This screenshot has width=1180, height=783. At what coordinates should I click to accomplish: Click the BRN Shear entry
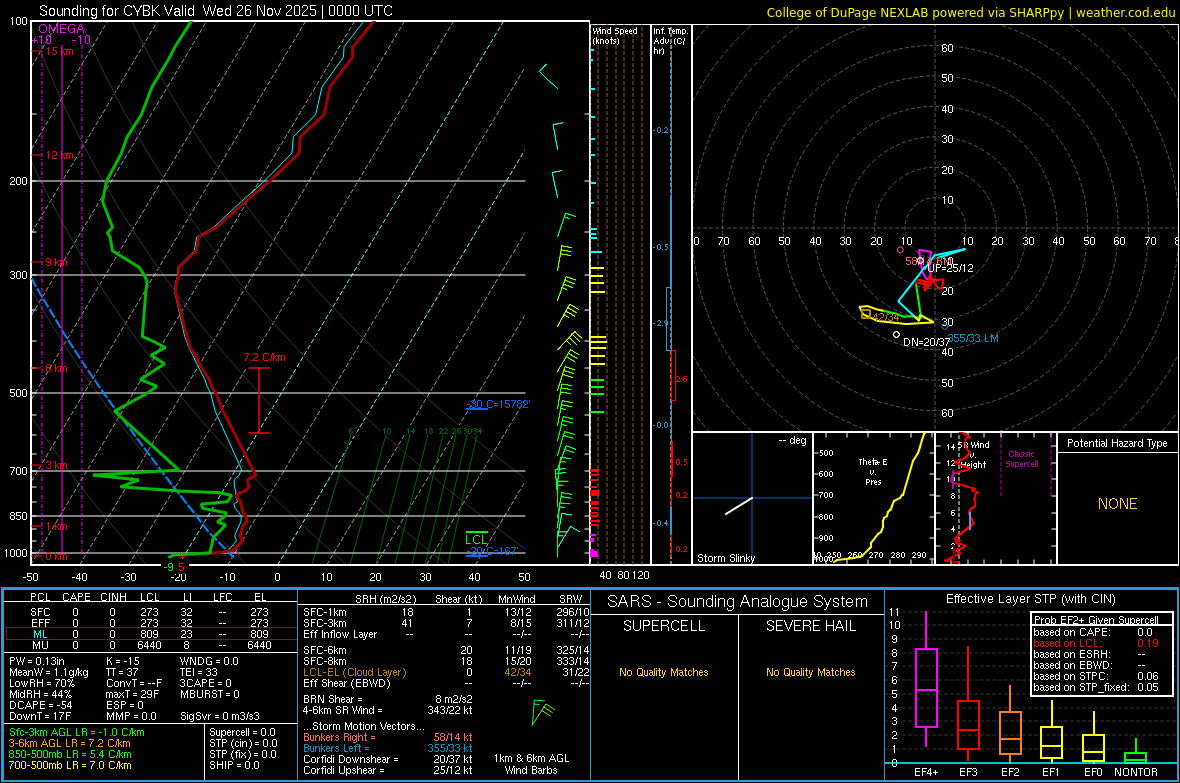(x=388, y=699)
